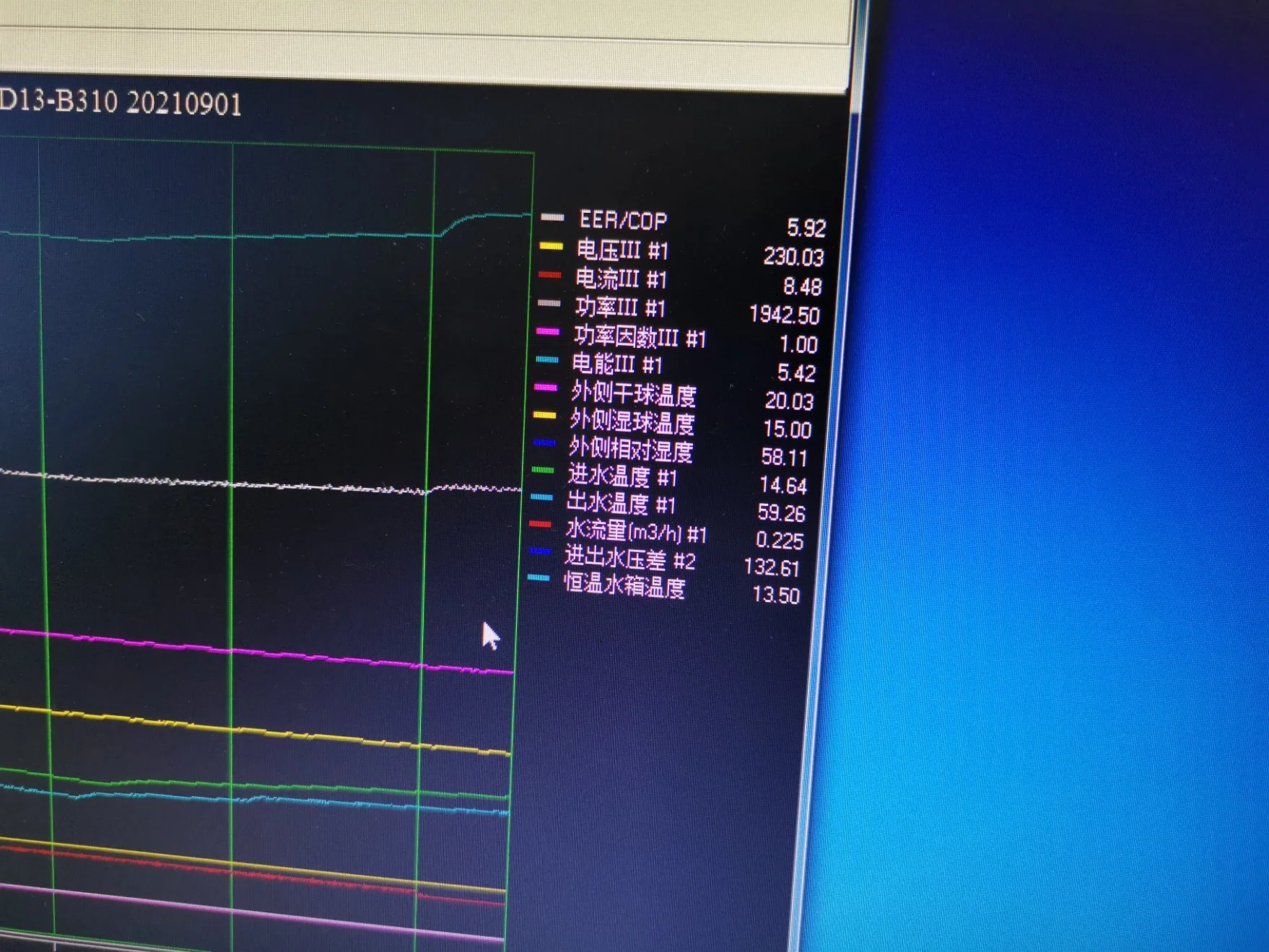This screenshot has height=952, width=1269.
Task: Select the 进出水压差 #2 legend entry
Action: point(629,559)
